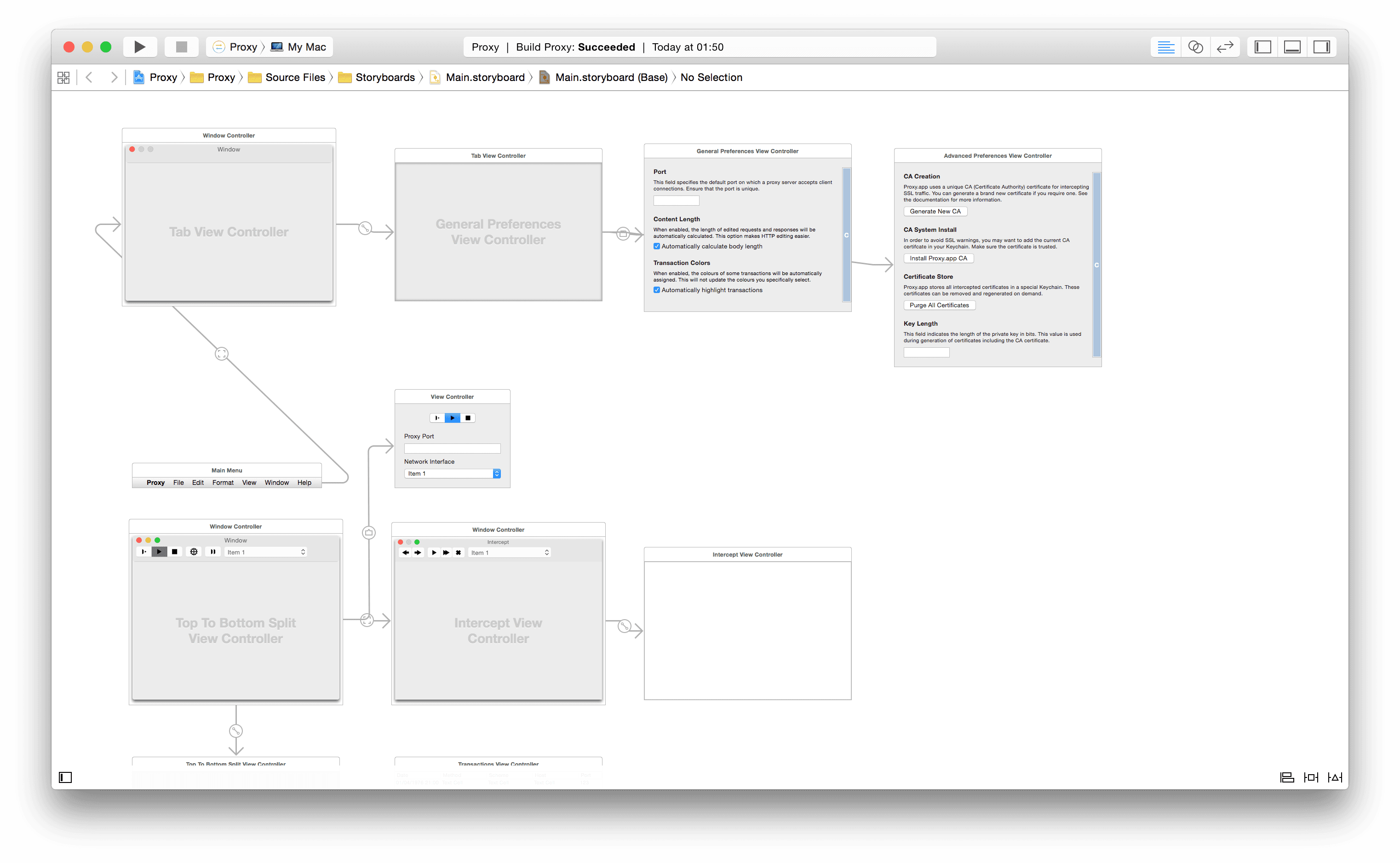1400x863 pixels.
Task: Open the File menu in Main Menu
Action: (178, 483)
